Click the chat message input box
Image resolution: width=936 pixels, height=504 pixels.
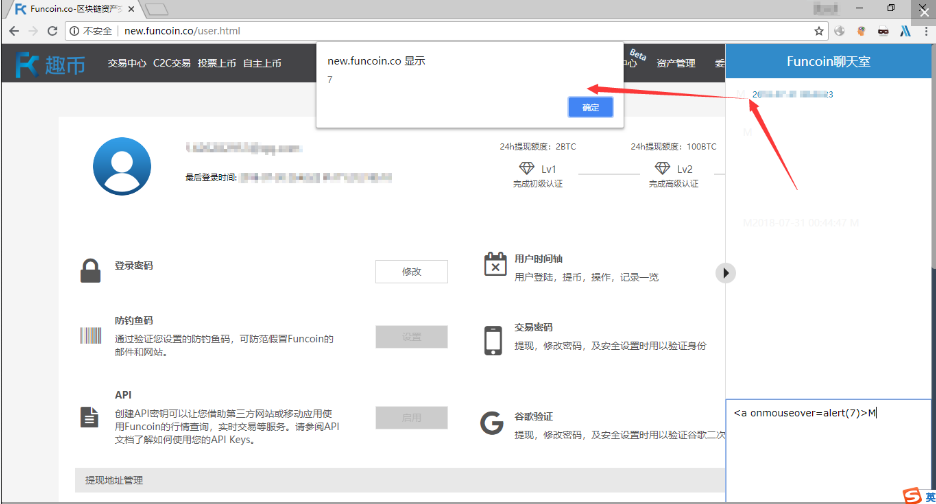click(829, 451)
